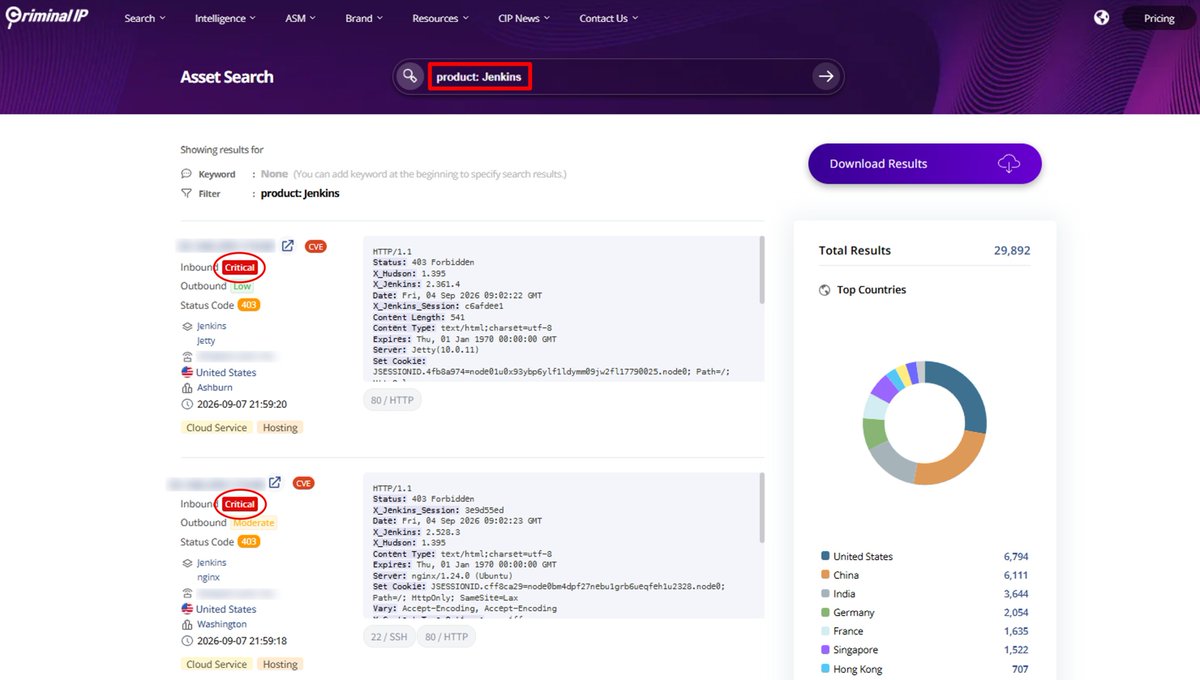Open the Pricing page
1200x680 pixels.
point(1159,18)
